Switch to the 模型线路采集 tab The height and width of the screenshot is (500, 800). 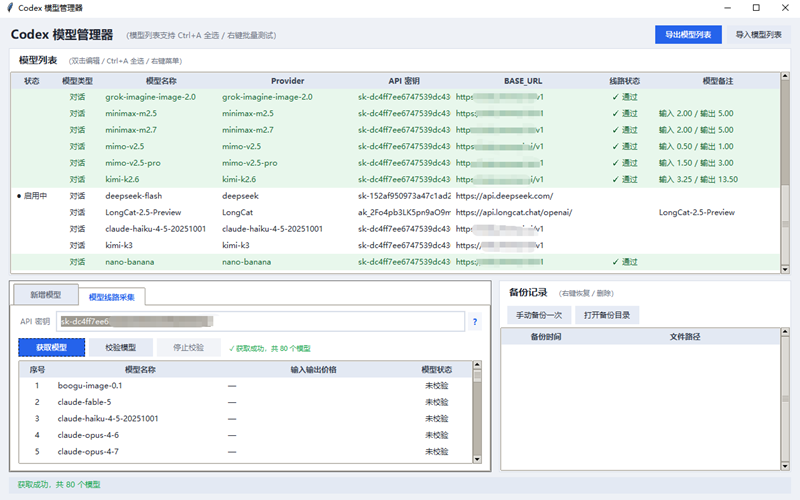112,297
